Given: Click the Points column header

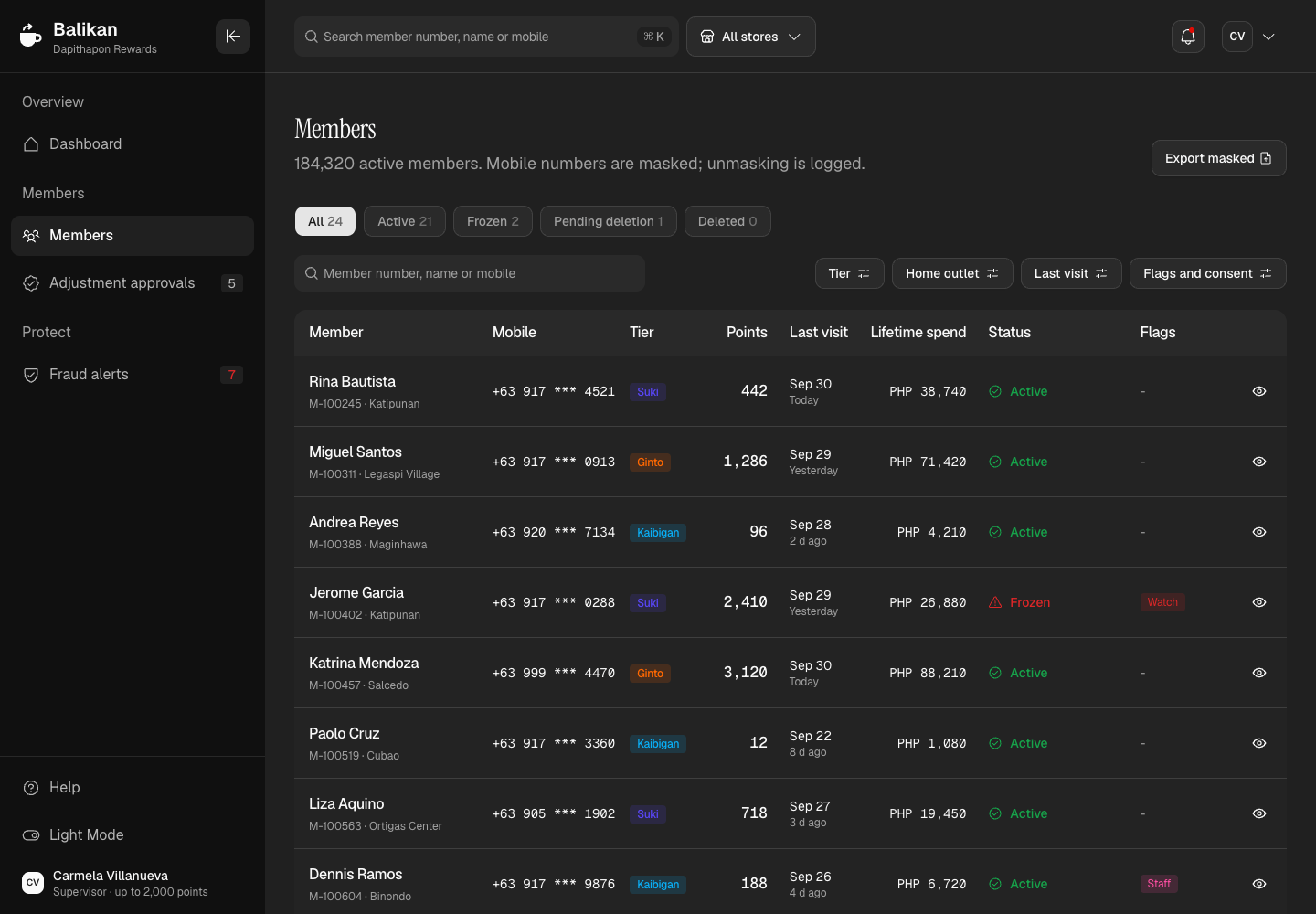Looking at the screenshot, I should [747, 333].
